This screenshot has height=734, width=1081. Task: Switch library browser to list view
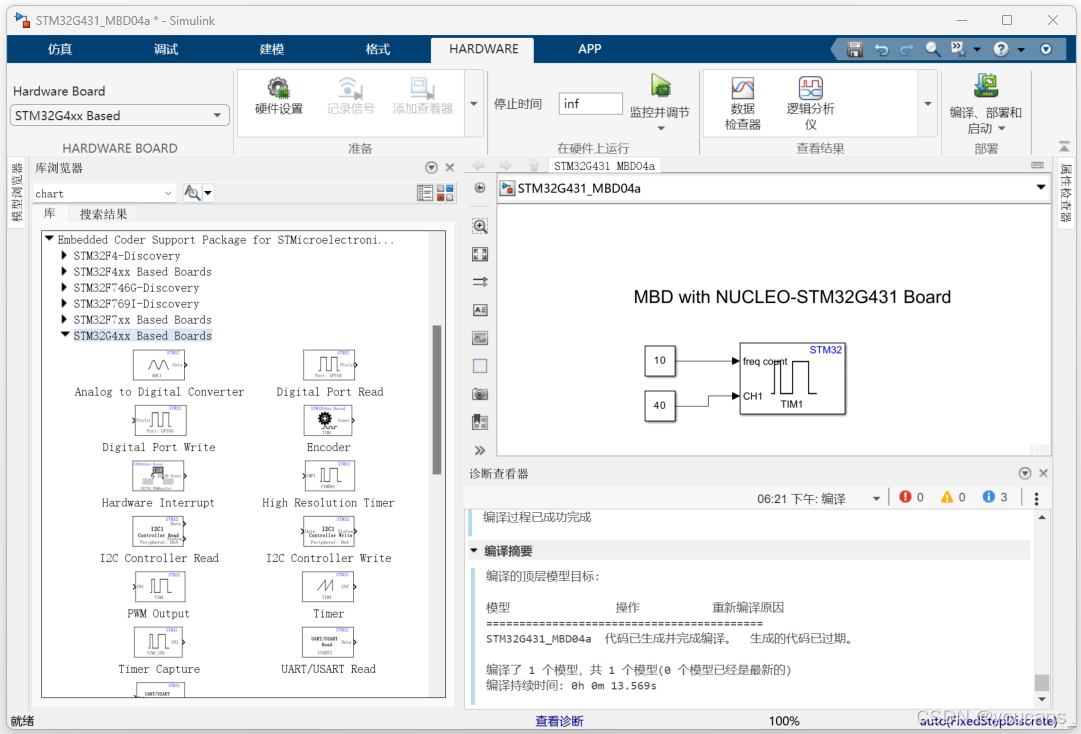425,193
